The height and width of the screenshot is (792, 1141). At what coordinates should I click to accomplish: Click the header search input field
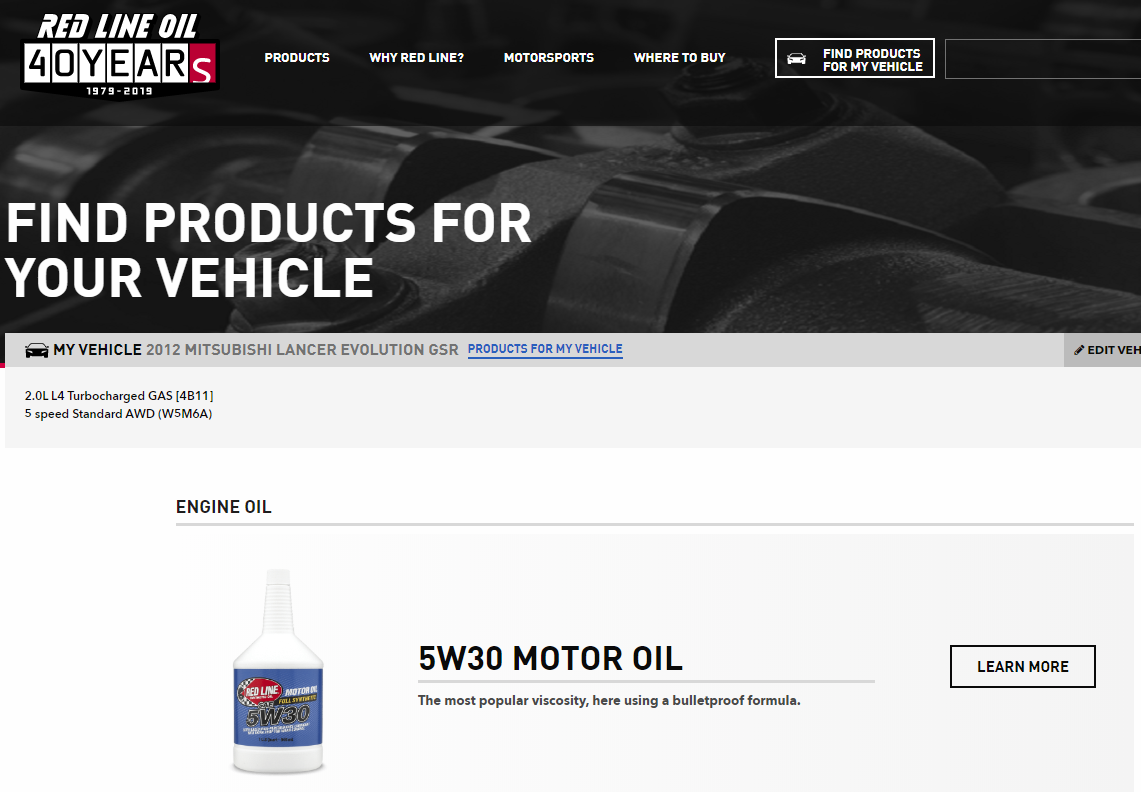point(1043,58)
